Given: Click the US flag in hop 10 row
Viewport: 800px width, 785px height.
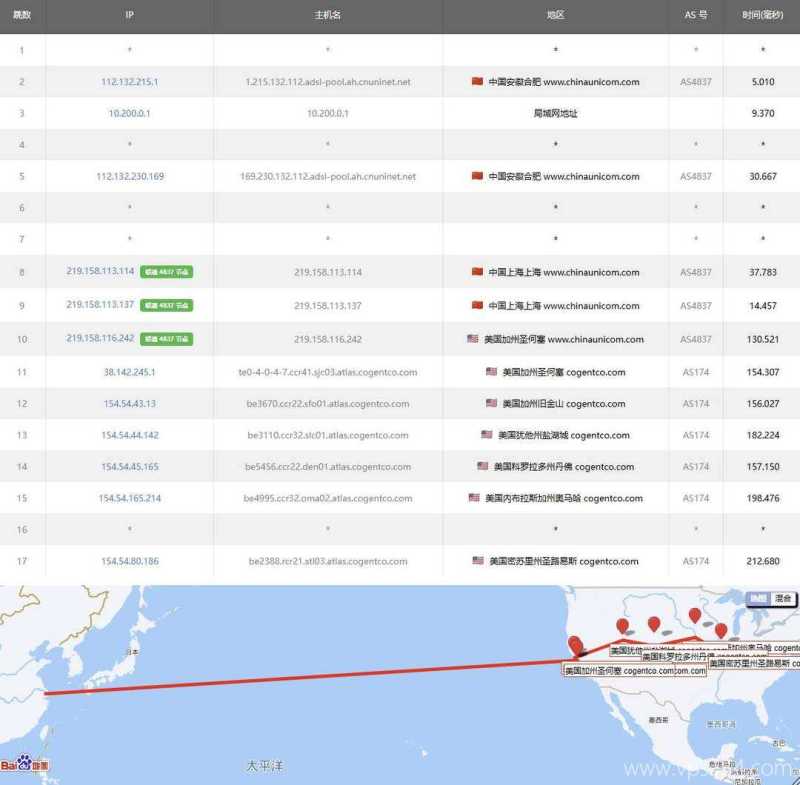Looking at the screenshot, I should 473,339.
